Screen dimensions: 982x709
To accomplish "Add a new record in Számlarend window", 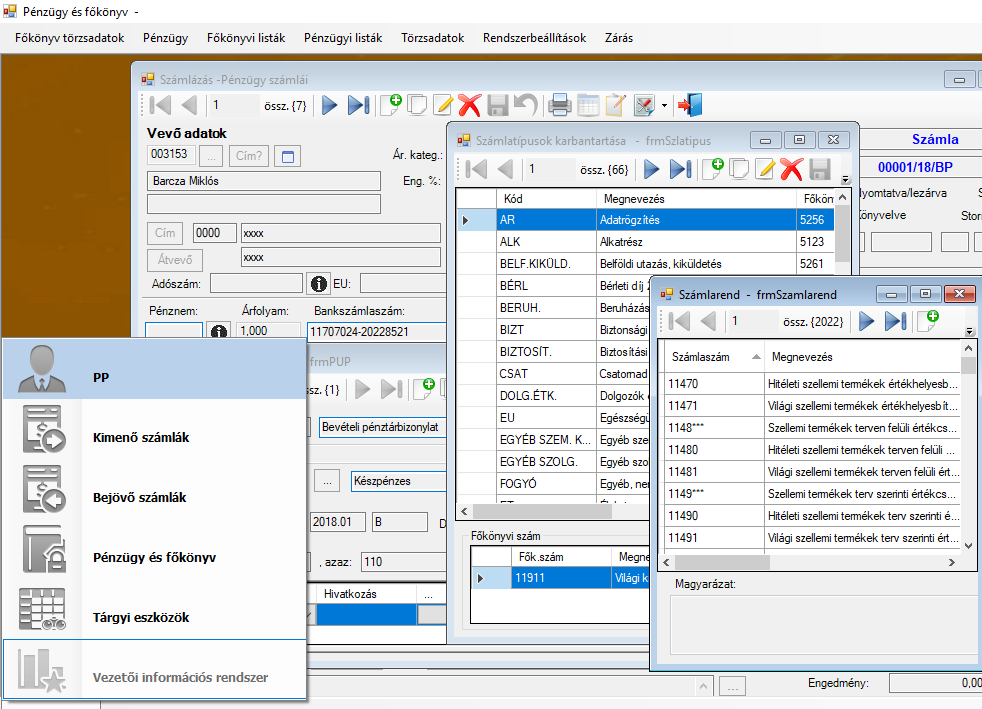I will tap(927, 321).
